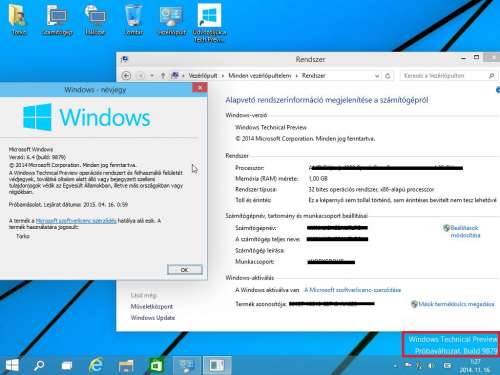Select Minden vezérlőpultelem in the breadcrumb
Viewport: 500px width, 375px height.
[260, 76]
